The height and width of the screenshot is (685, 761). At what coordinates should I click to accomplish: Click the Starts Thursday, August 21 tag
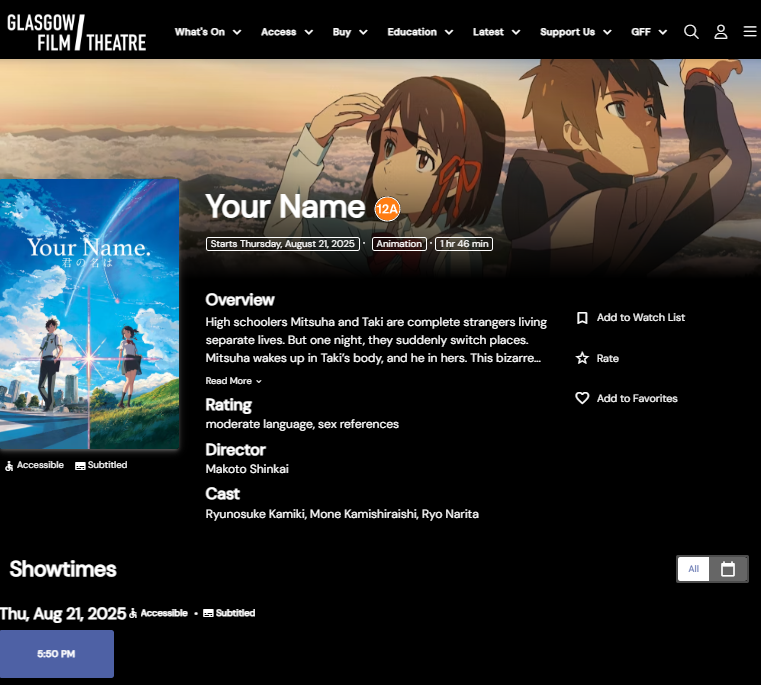pos(282,244)
